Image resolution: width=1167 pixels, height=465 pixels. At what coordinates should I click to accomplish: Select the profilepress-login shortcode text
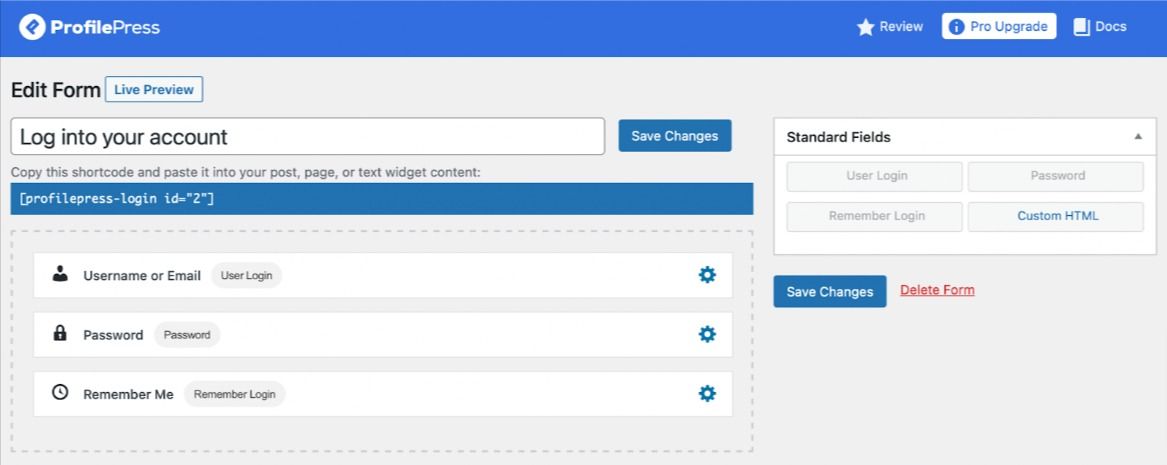point(117,199)
